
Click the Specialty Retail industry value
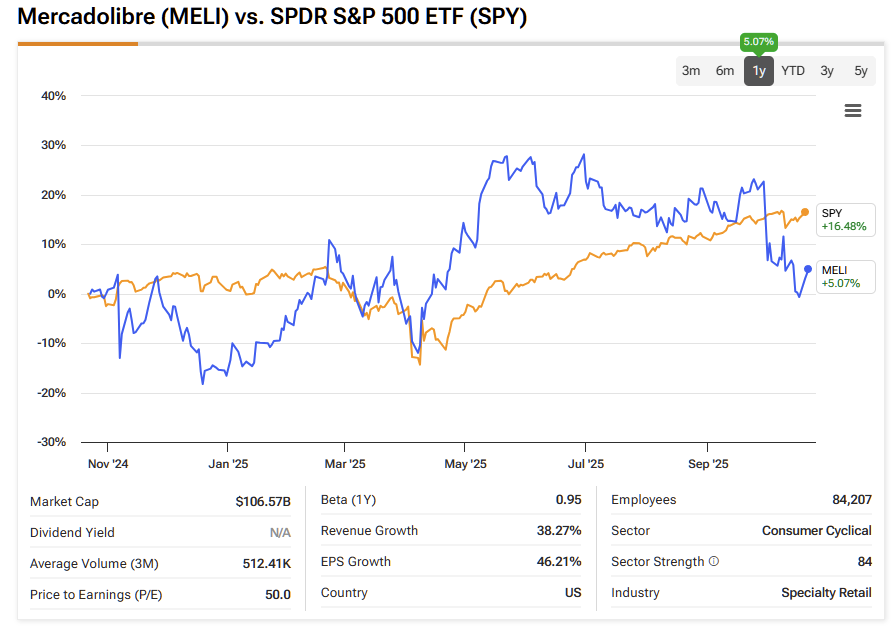826,593
